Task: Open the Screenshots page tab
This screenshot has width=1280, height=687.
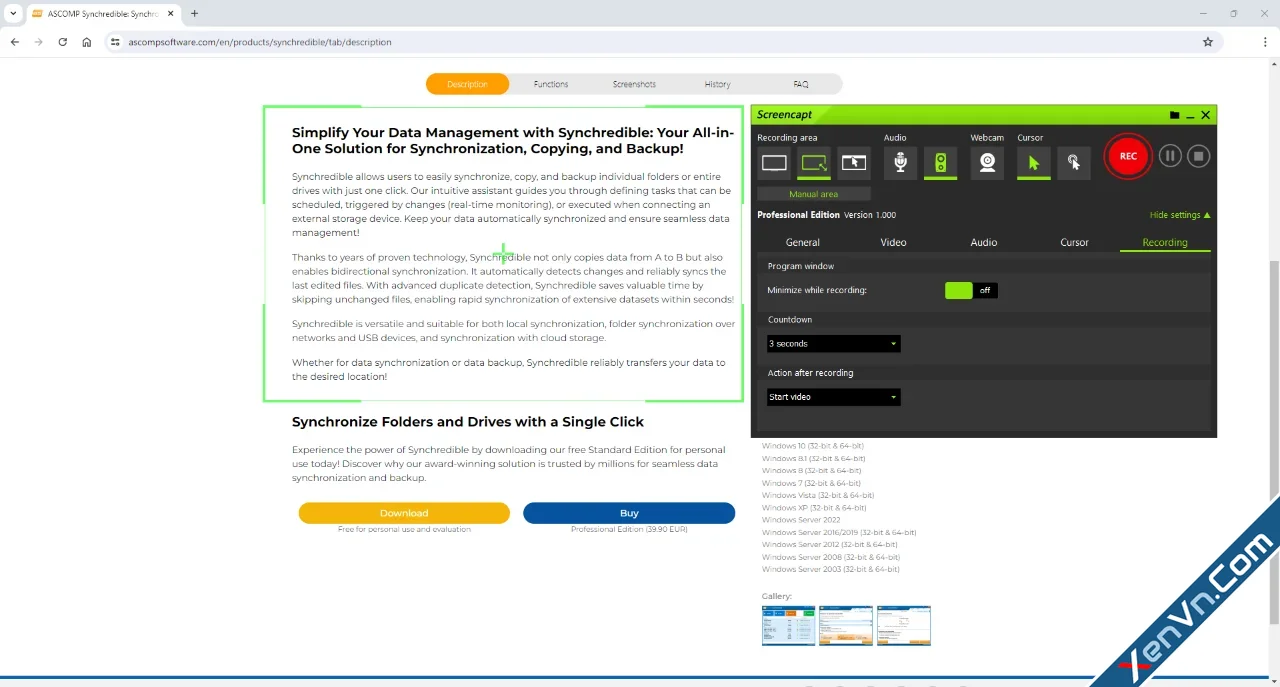Action: (634, 84)
